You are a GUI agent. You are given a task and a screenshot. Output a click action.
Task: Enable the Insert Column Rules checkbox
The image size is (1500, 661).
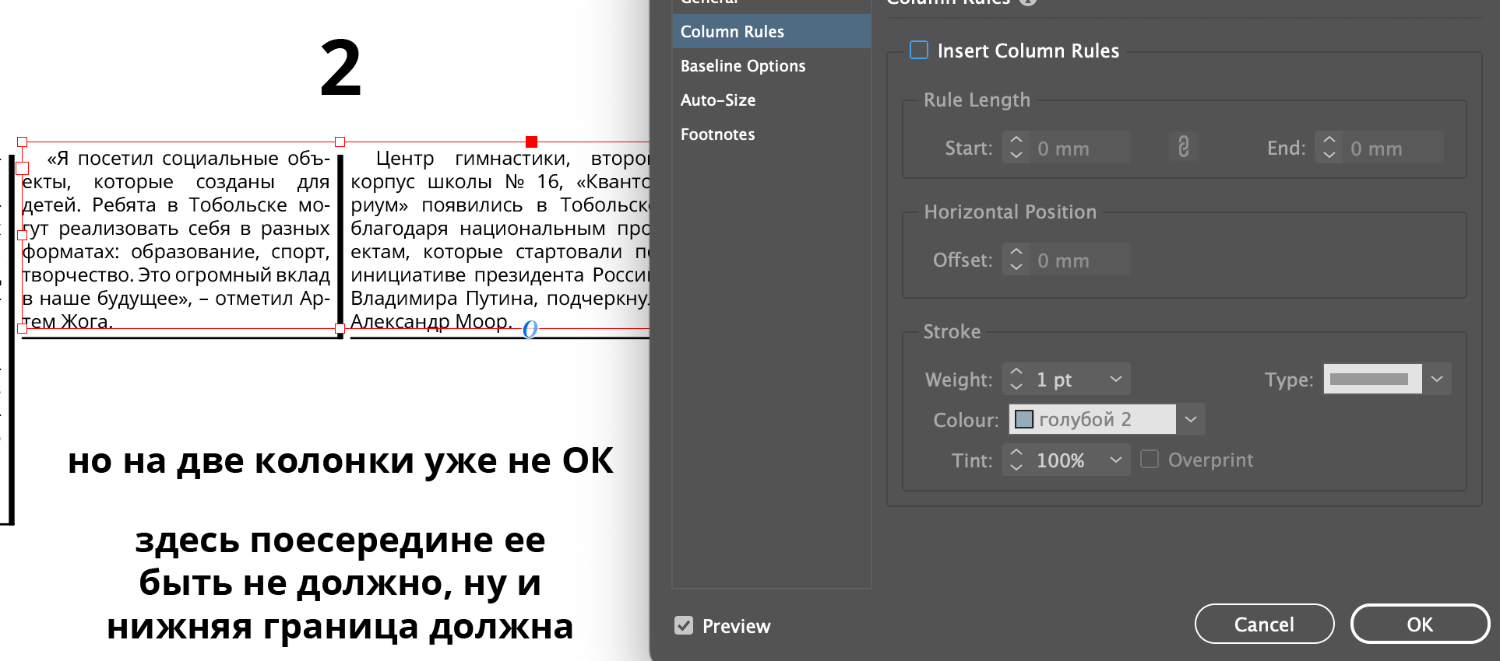pyautogui.click(x=918, y=51)
